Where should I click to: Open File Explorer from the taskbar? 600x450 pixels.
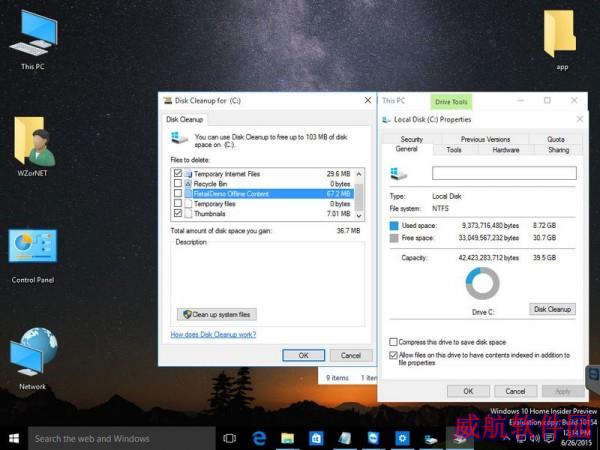(287, 439)
